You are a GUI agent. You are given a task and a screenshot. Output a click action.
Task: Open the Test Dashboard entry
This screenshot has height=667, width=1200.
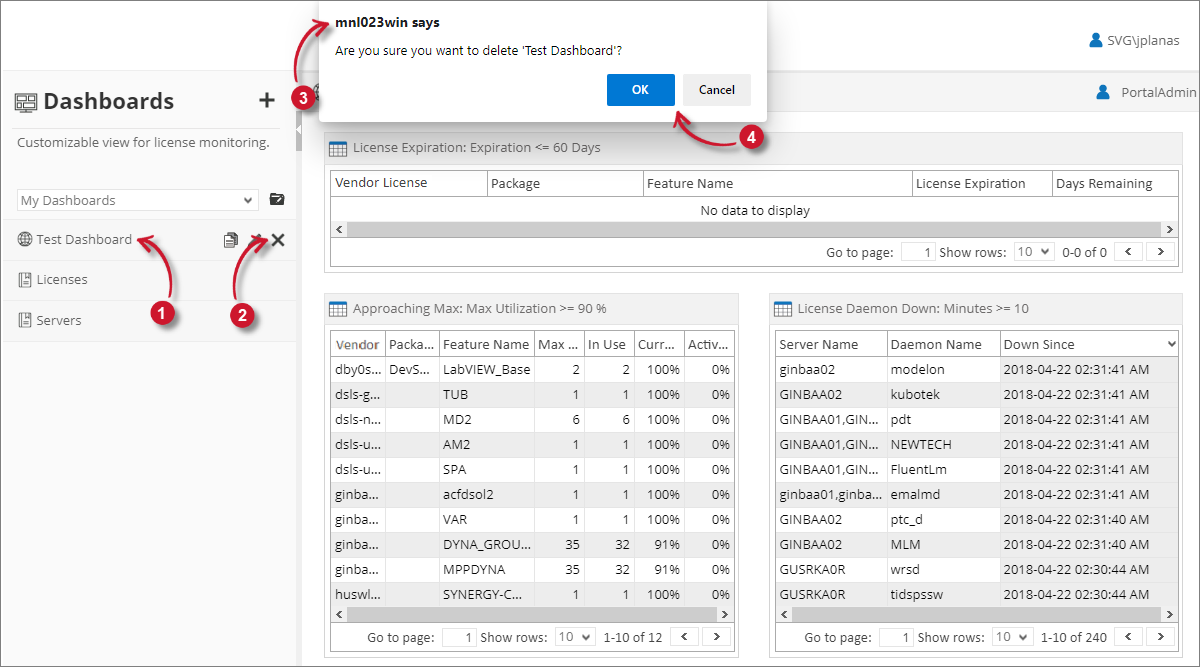click(84, 240)
